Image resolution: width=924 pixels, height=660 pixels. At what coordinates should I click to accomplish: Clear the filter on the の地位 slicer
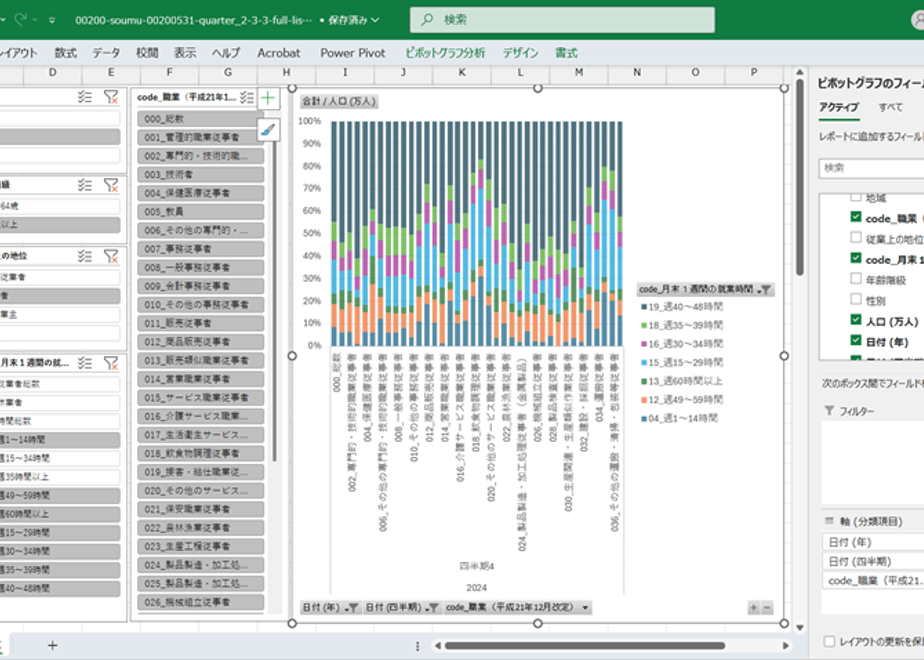point(111,256)
